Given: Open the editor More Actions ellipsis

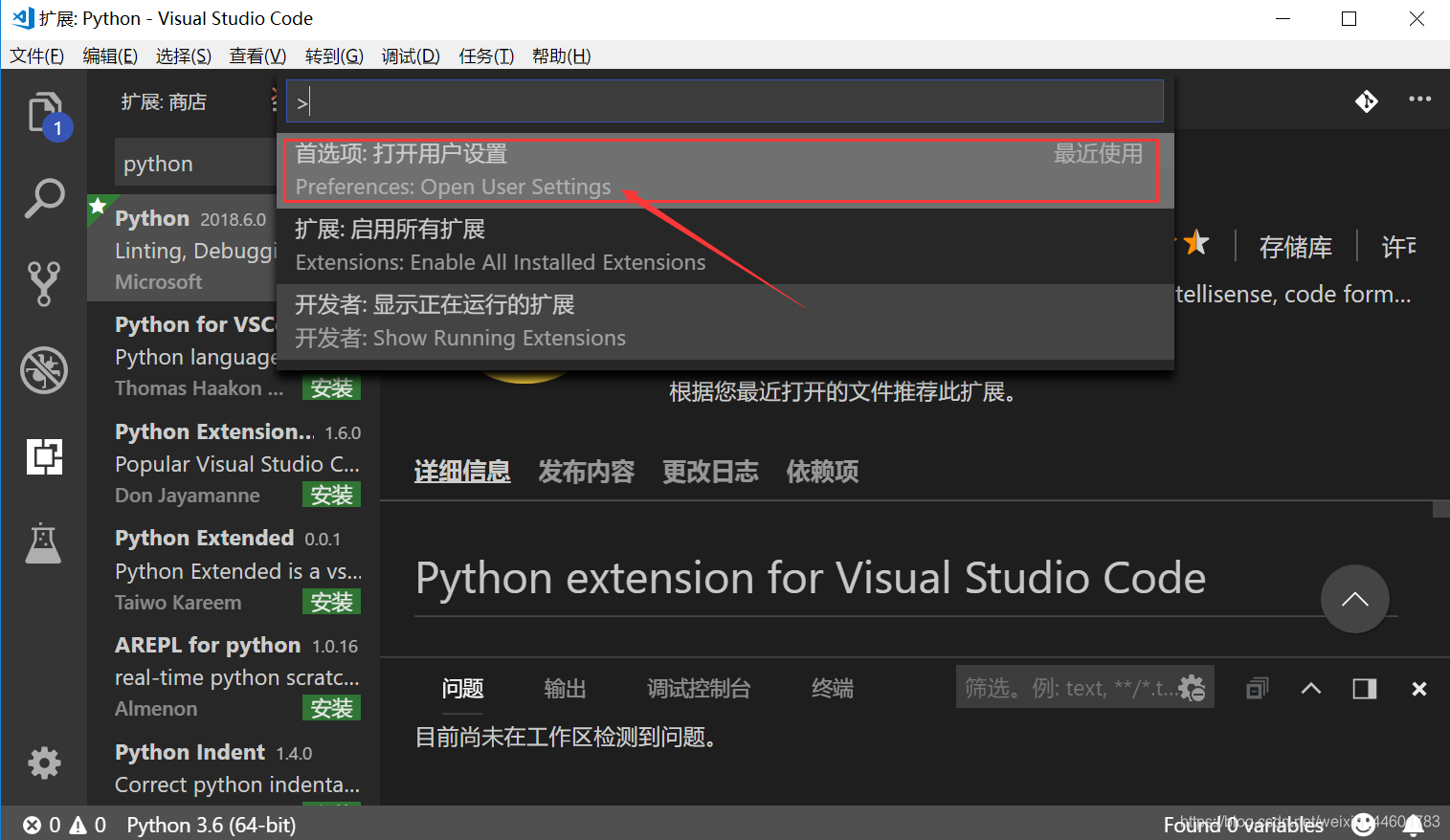Looking at the screenshot, I should (x=1419, y=99).
